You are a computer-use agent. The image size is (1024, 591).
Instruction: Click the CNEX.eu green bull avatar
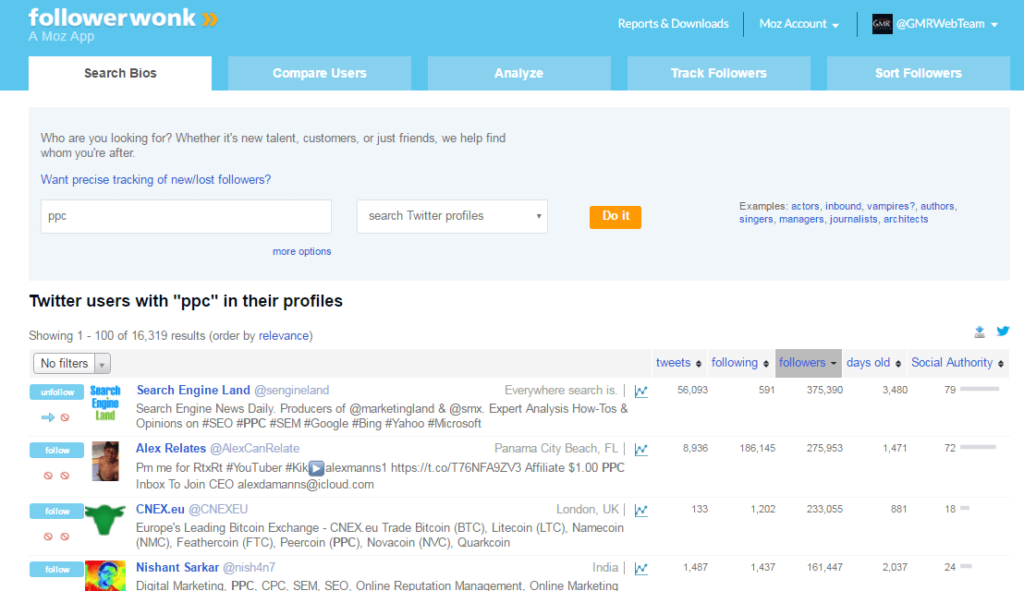pos(105,519)
